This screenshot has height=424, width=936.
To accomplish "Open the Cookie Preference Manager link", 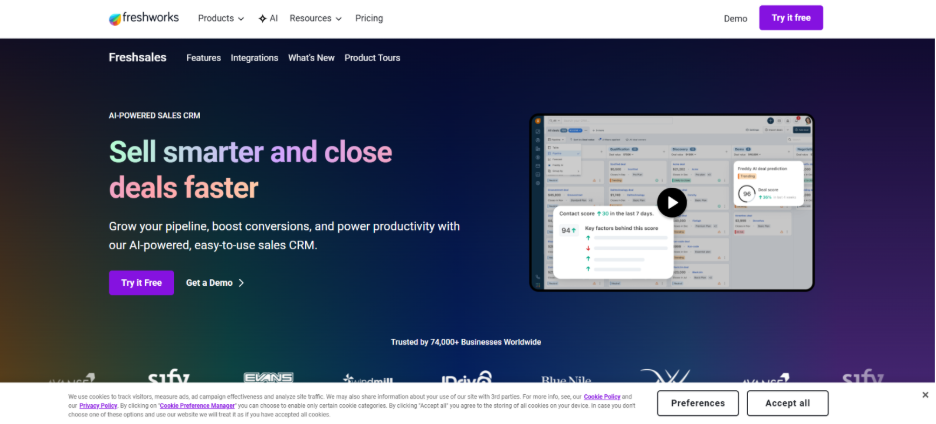I will tap(198, 405).
